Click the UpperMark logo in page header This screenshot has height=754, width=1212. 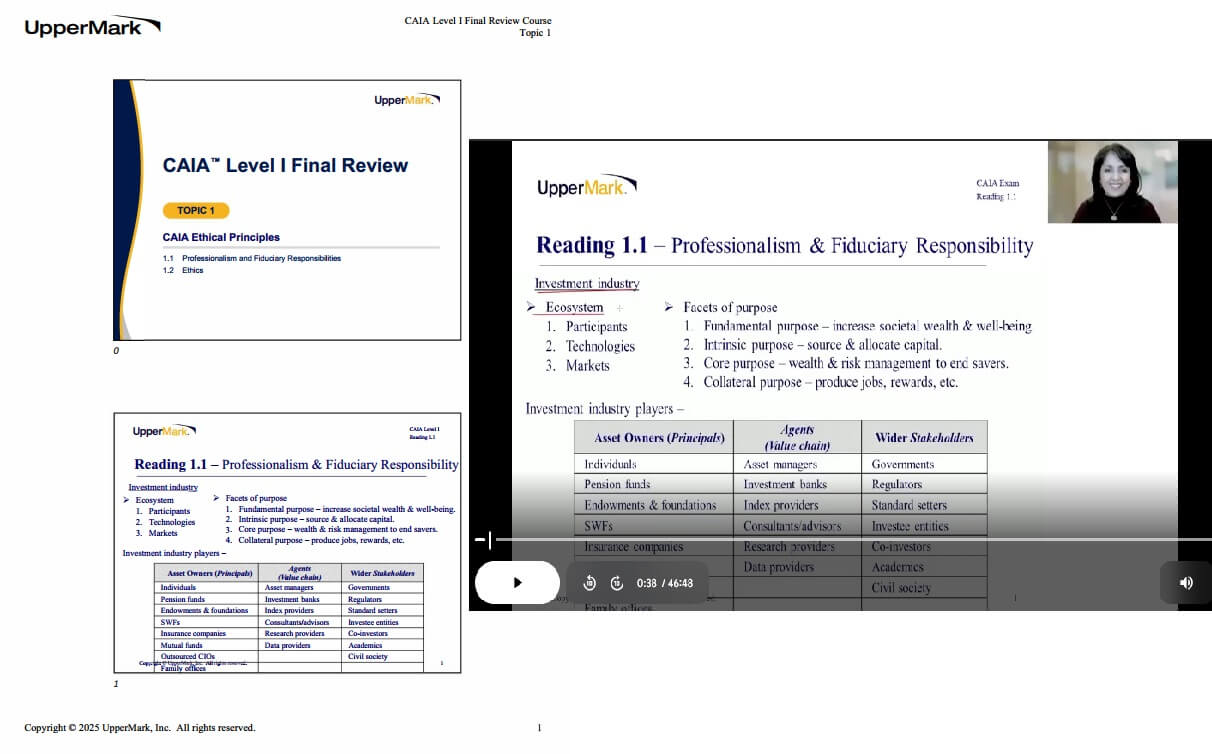click(91, 27)
